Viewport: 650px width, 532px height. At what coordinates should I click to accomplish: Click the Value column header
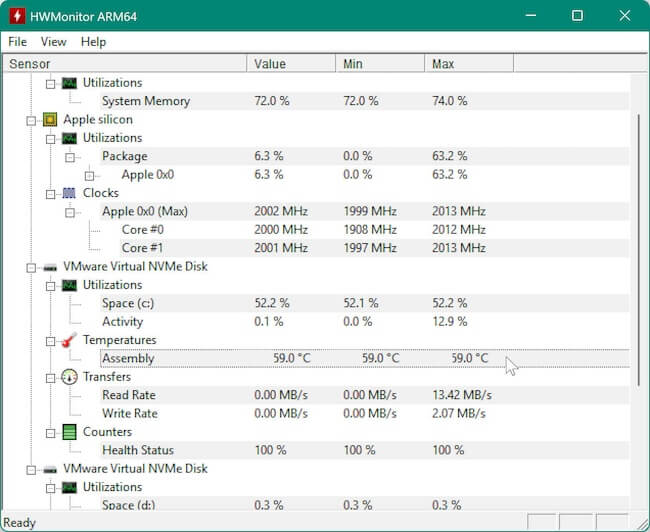coord(291,64)
